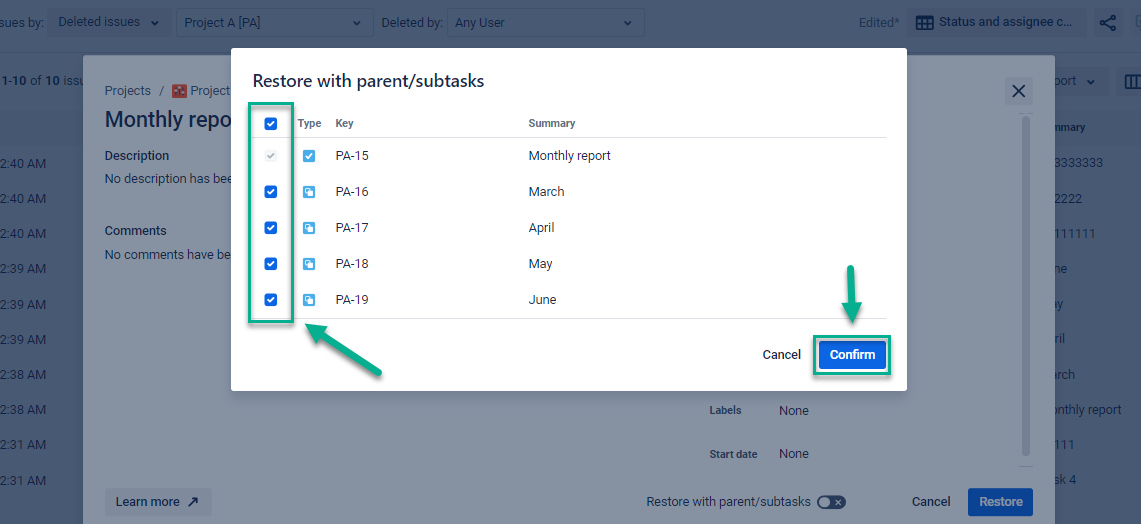Click the subtask type icon for PA-19
This screenshot has height=524, width=1141.
tap(309, 300)
